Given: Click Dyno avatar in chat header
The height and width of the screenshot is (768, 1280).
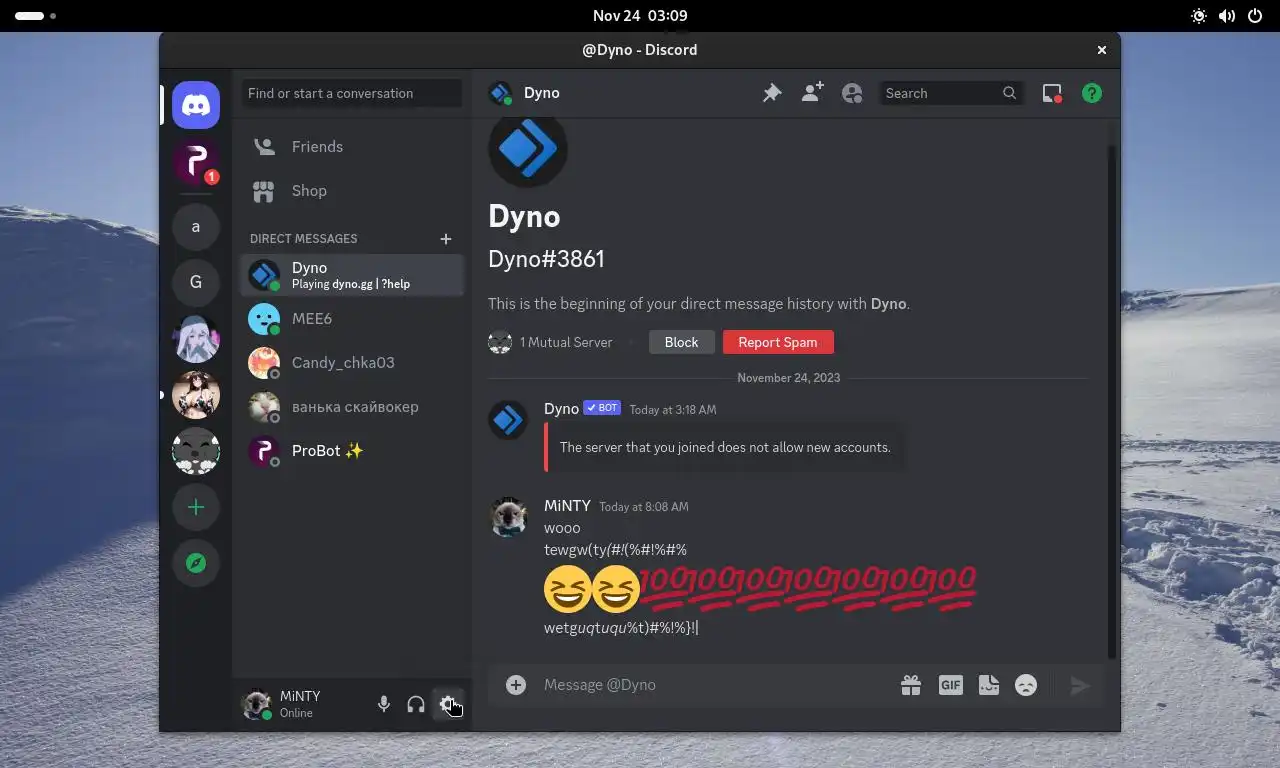Looking at the screenshot, I should (x=500, y=93).
